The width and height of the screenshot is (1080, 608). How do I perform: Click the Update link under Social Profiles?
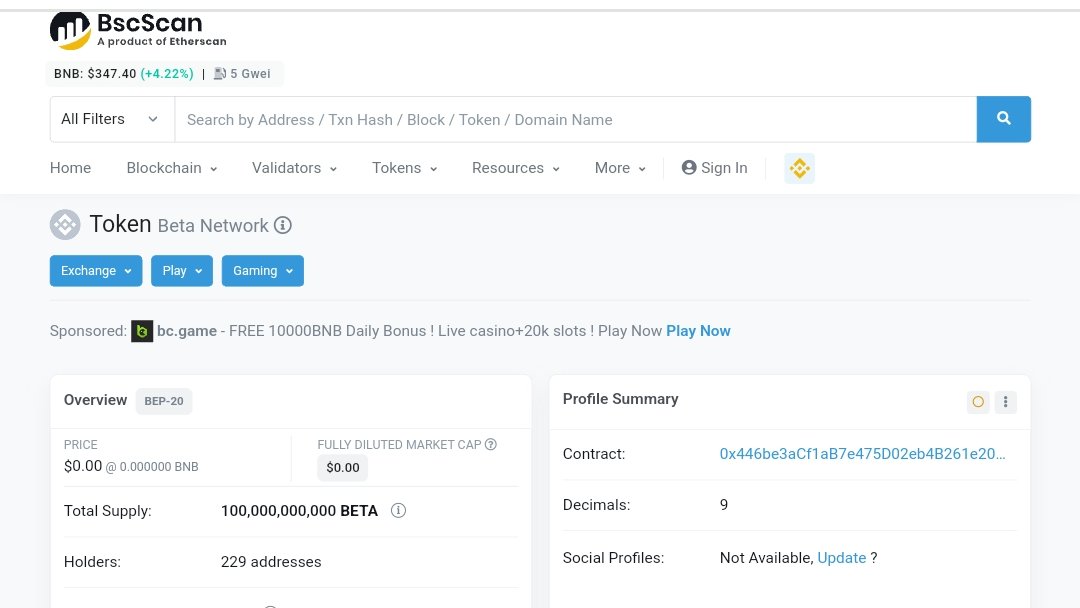(841, 557)
